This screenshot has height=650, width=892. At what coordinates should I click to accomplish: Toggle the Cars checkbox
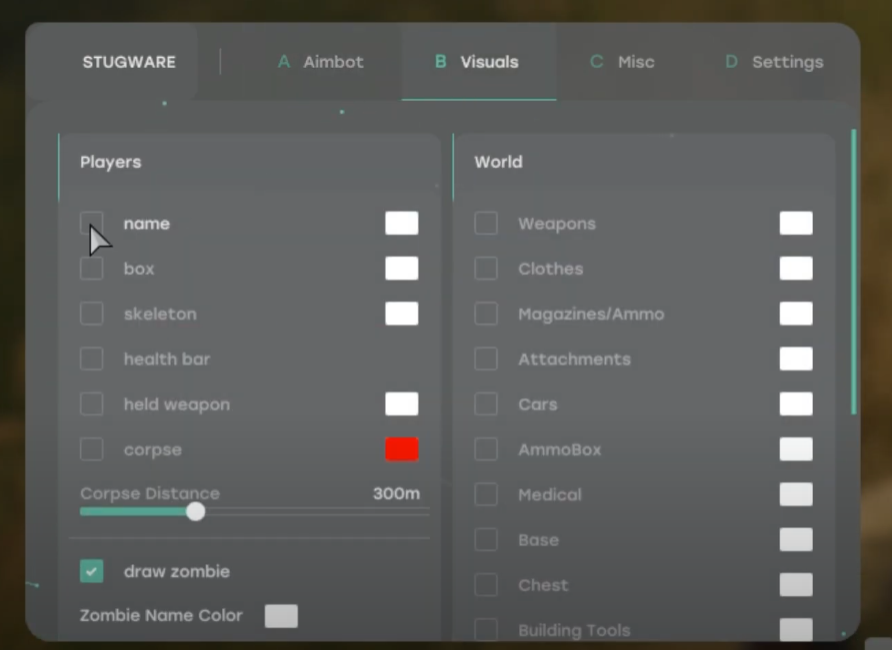coord(486,404)
